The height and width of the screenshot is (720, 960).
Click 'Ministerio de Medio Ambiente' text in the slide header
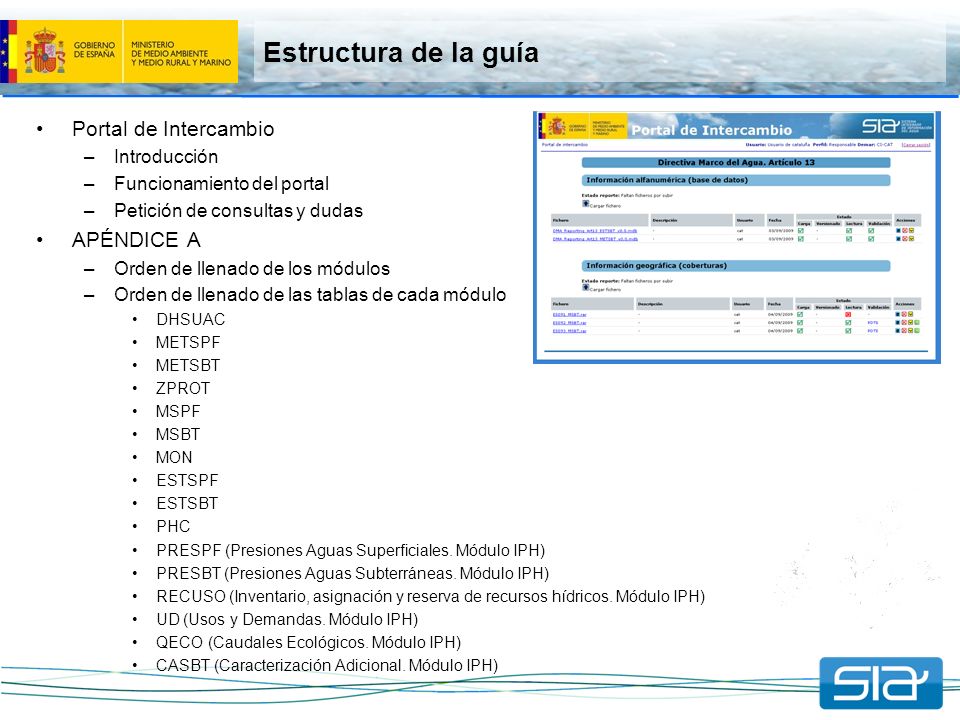tap(181, 54)
